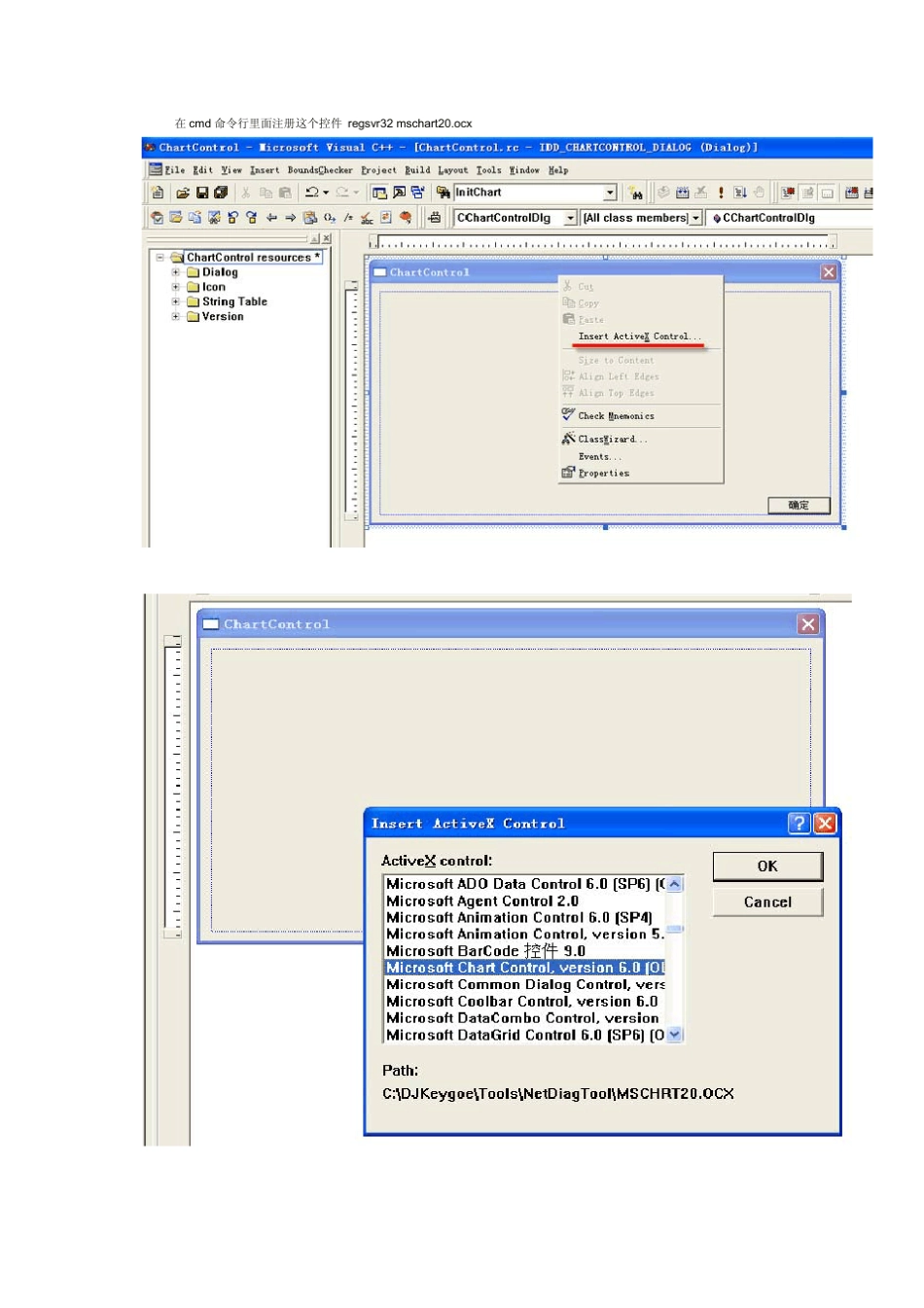The height and width of the screenshot is (1308, 924).
Task: Open the Insert menu
Action: [264, 170]
